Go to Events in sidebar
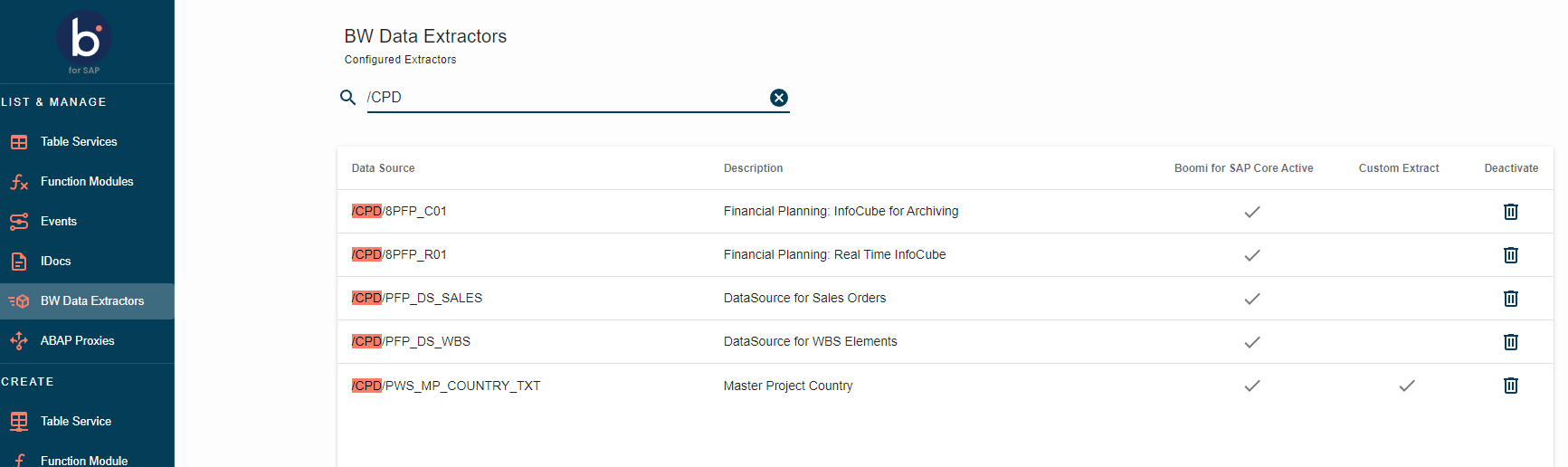This screenshot has height=467, width=1568. (59, 222)
